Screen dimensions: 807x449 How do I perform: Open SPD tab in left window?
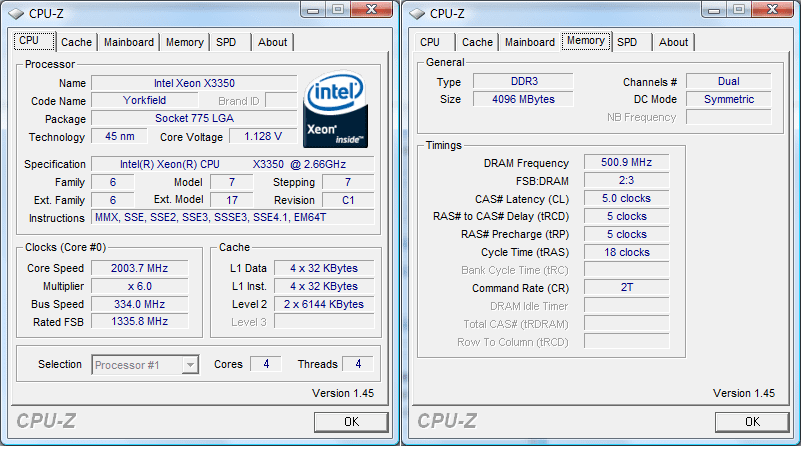[230, 42]
